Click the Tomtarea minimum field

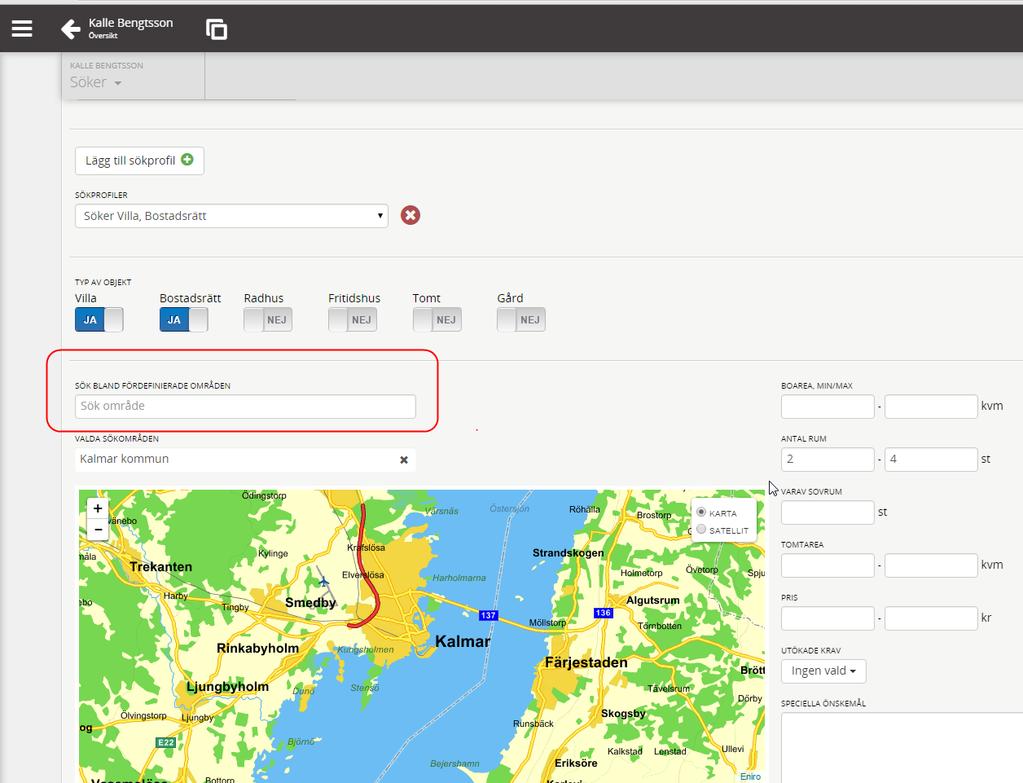coord(827,565)
